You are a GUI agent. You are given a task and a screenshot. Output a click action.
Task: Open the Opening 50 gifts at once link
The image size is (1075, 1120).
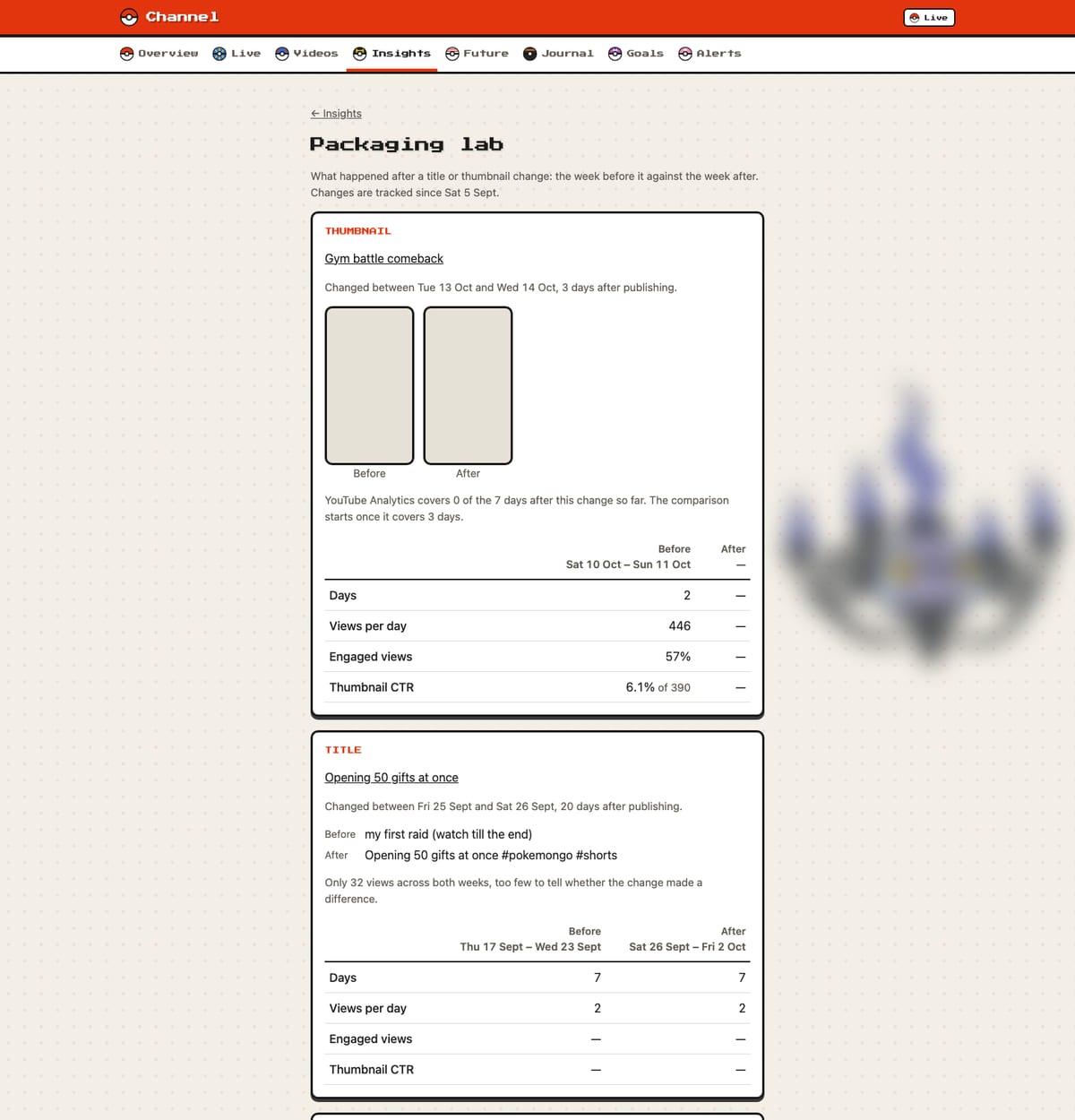pyautogui.click(x=391, y=778)
